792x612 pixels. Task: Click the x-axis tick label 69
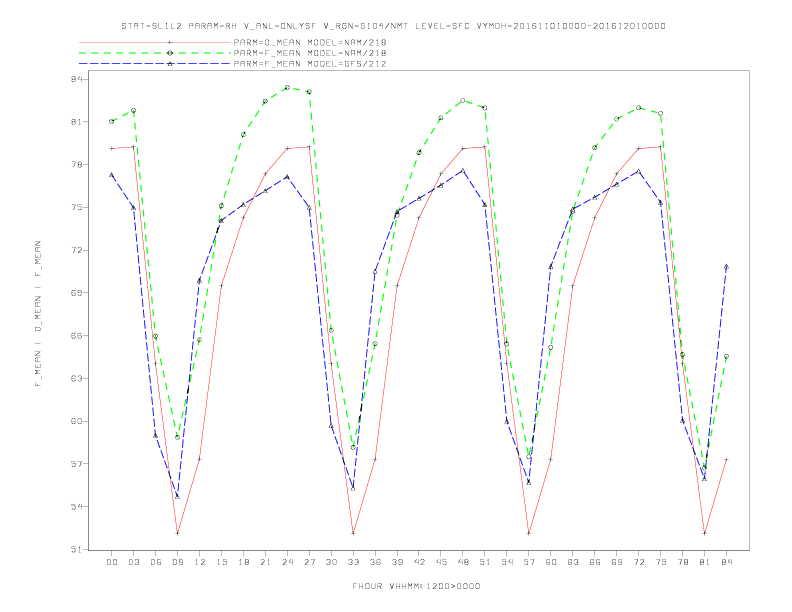(617, 562)
